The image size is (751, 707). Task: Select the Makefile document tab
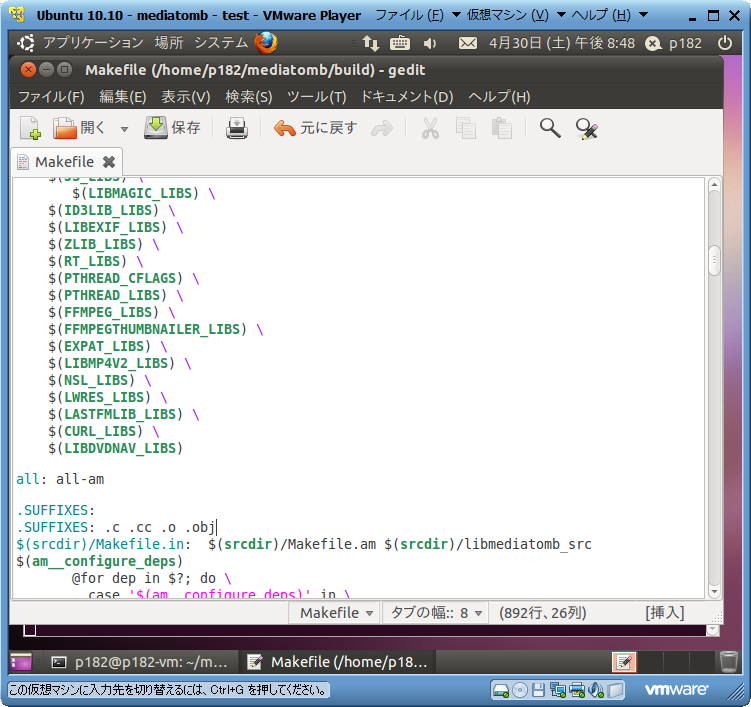pyautogui.click(x=64, y=162)
